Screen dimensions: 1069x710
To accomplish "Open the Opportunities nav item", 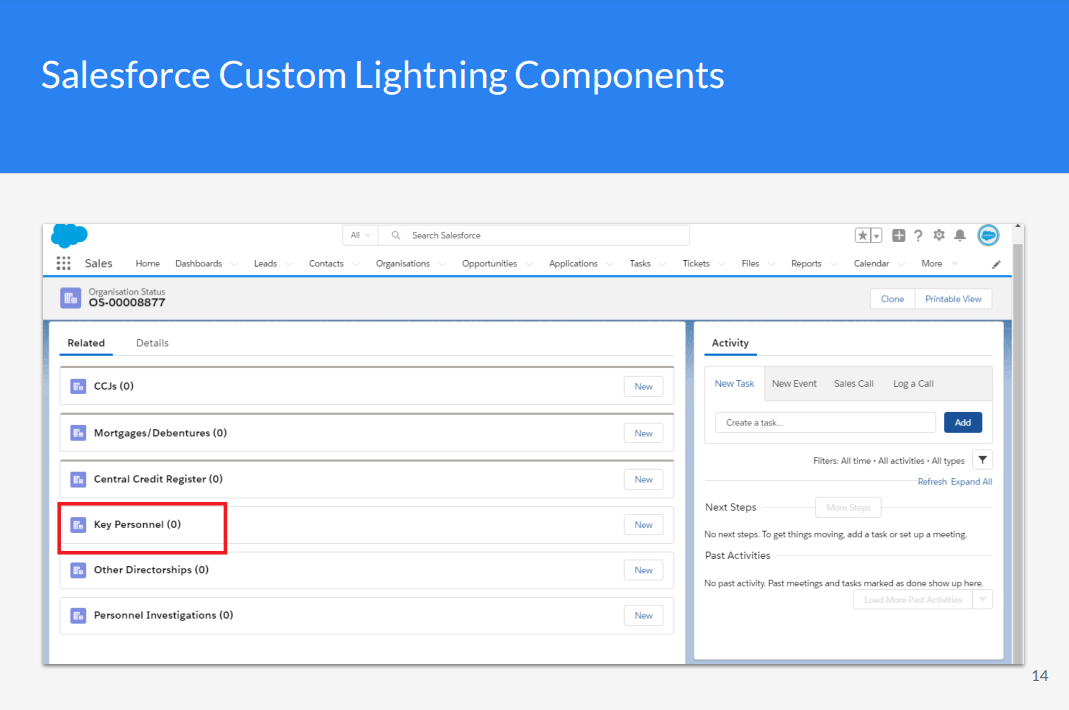I will (x=490, y=264).
